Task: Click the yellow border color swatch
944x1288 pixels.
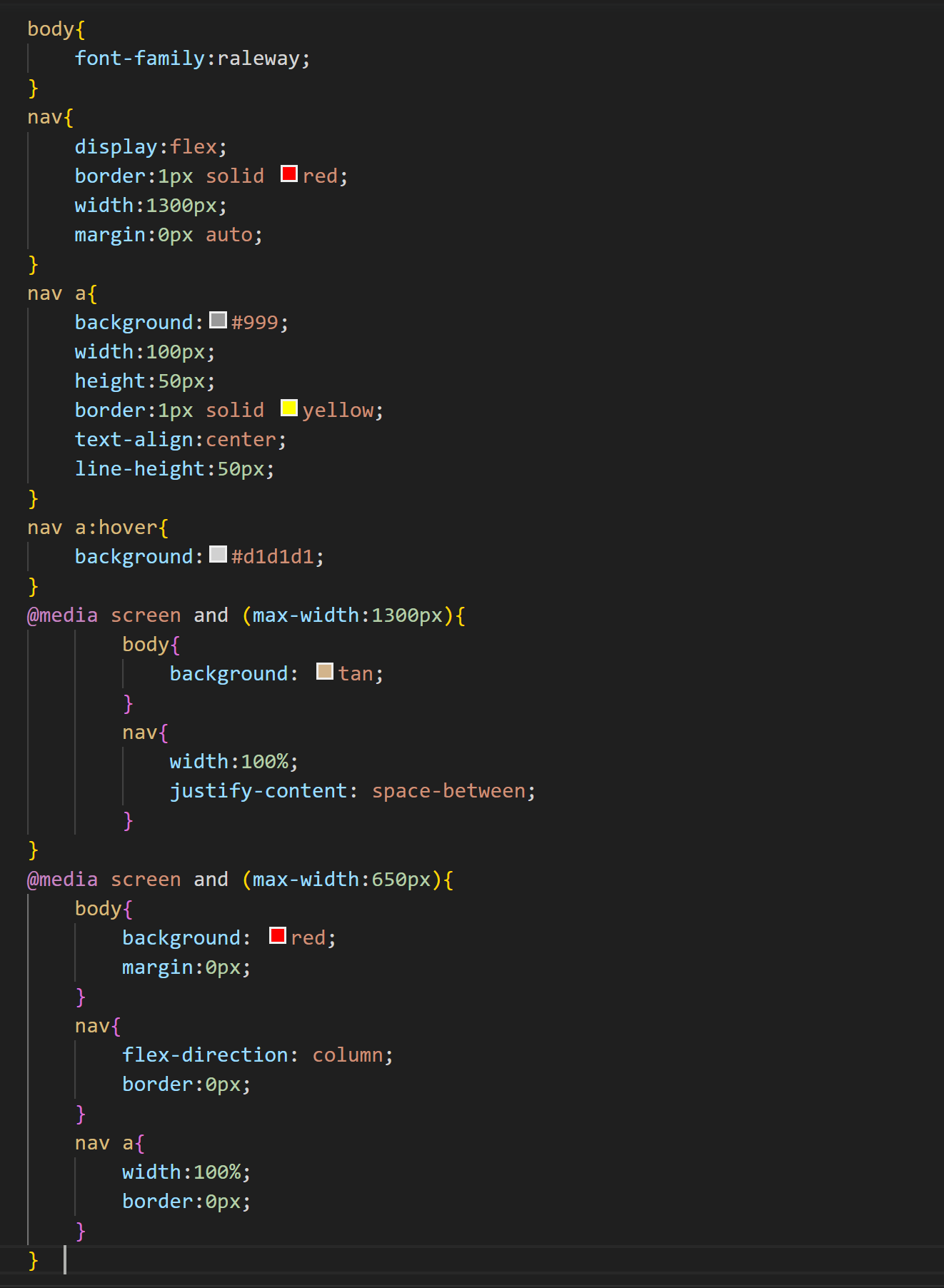Action: [x=289, y=408]
